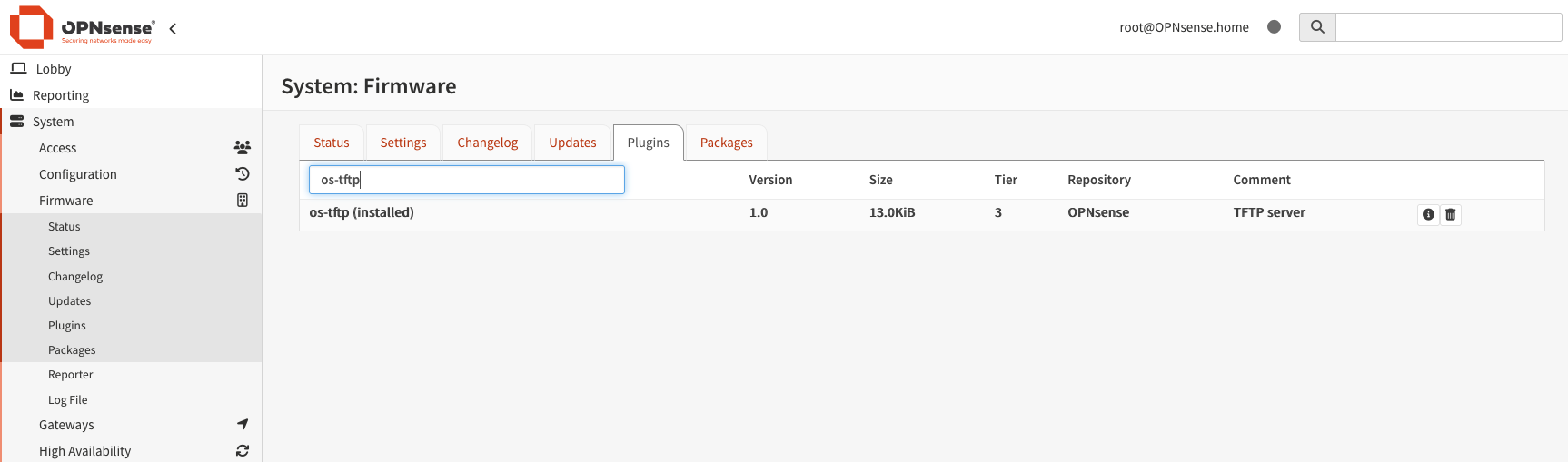Image resolution: width=1568 pixels, height=462 pixels.
Task: Click the magnifier search icon in header
Action: pos(1317,27)
